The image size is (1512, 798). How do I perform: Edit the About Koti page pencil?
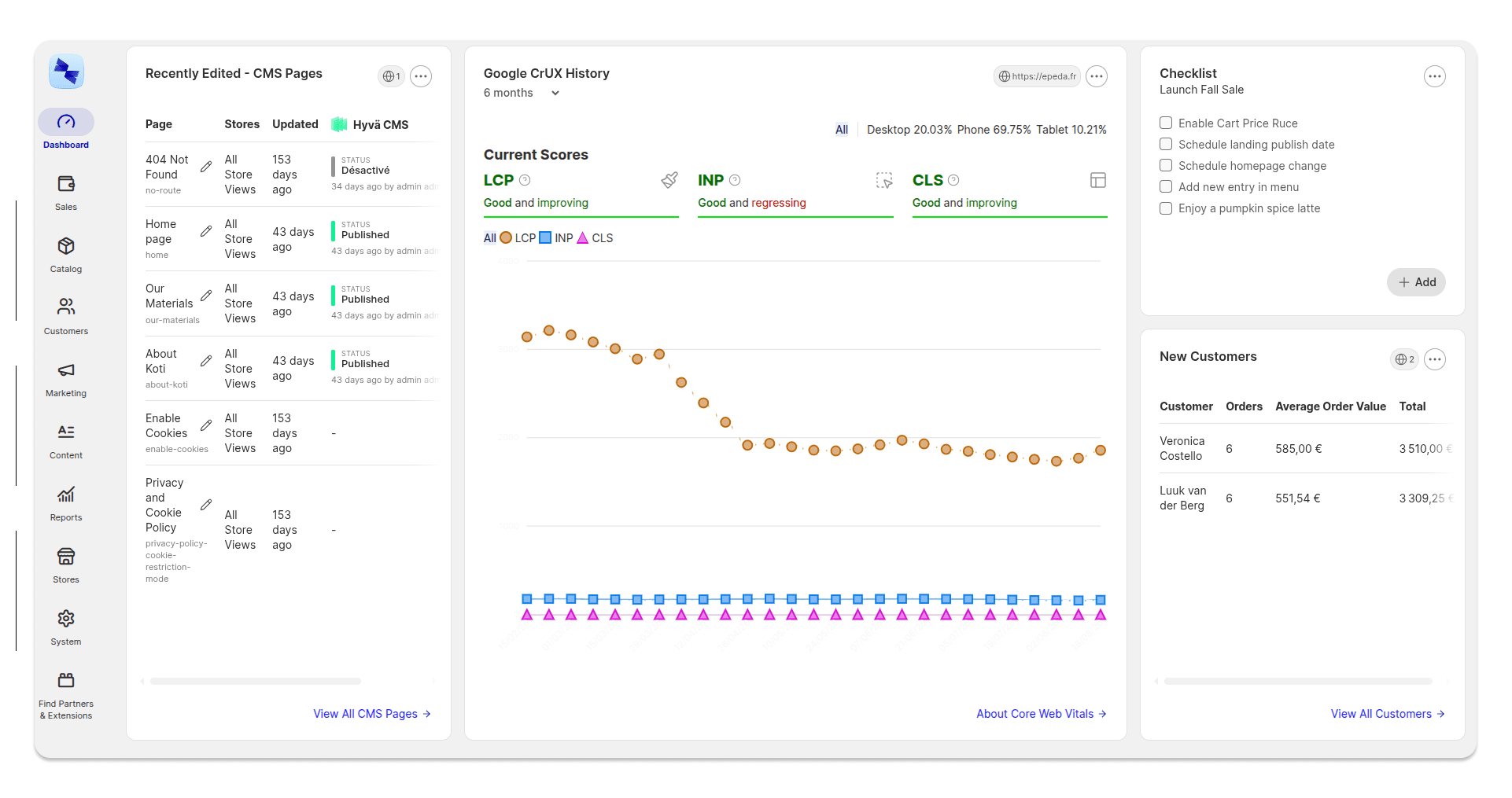tap(206, 361)
